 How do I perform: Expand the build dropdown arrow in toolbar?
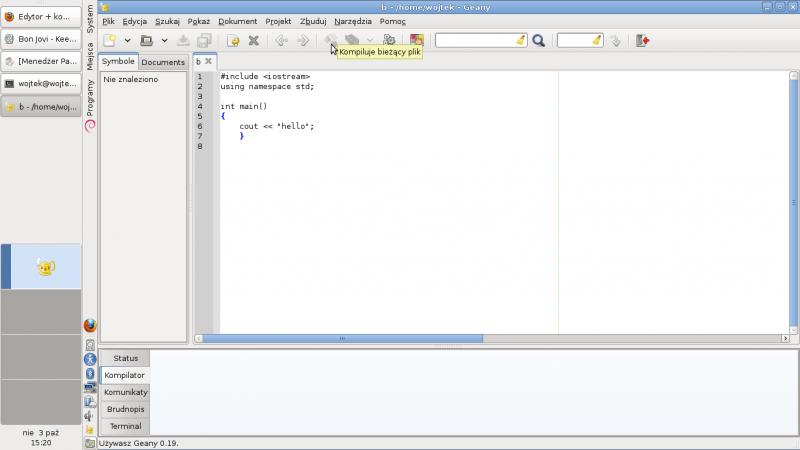pos(369,41)
